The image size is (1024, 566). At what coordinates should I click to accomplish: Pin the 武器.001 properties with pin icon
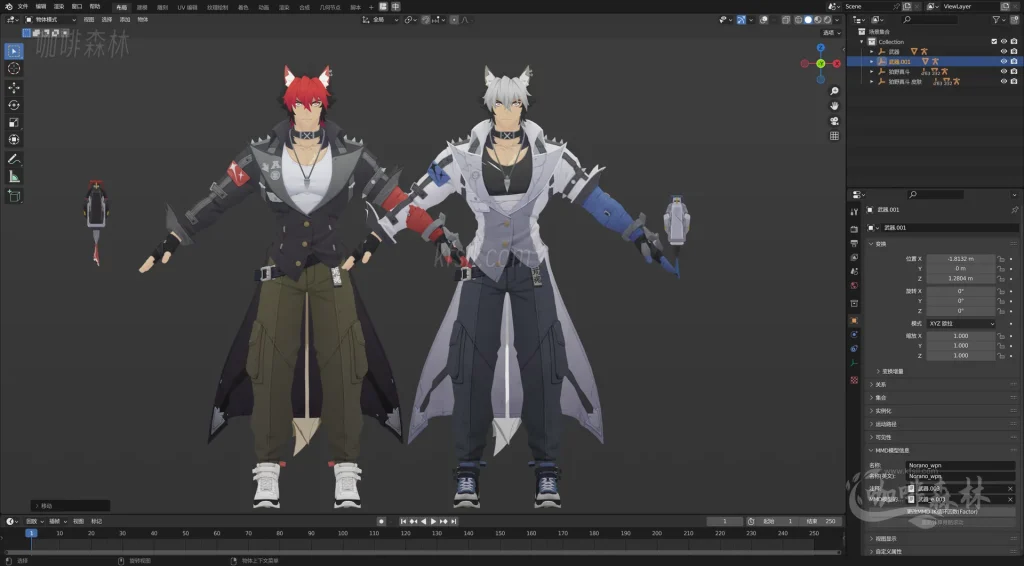[1014, 210]
